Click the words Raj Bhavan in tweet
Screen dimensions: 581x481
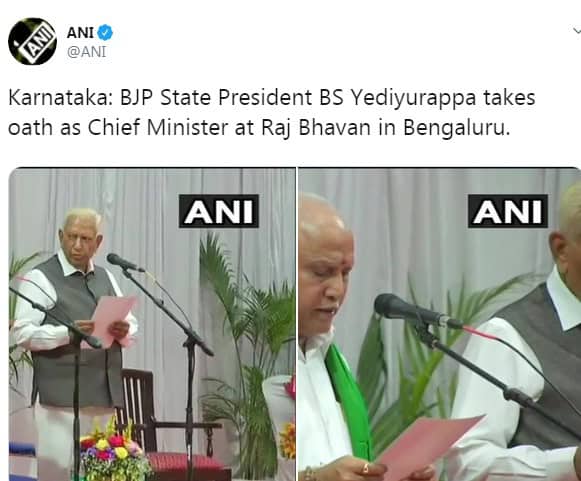[x=316, y=128]
